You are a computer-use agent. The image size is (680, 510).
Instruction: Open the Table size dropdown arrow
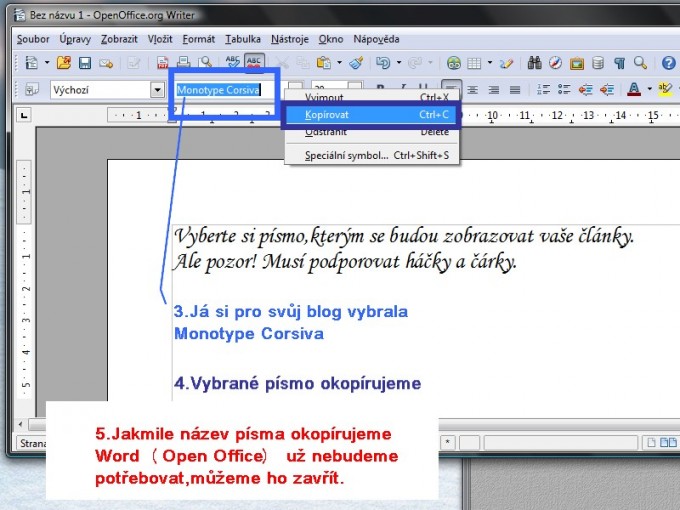click(490, 63)
